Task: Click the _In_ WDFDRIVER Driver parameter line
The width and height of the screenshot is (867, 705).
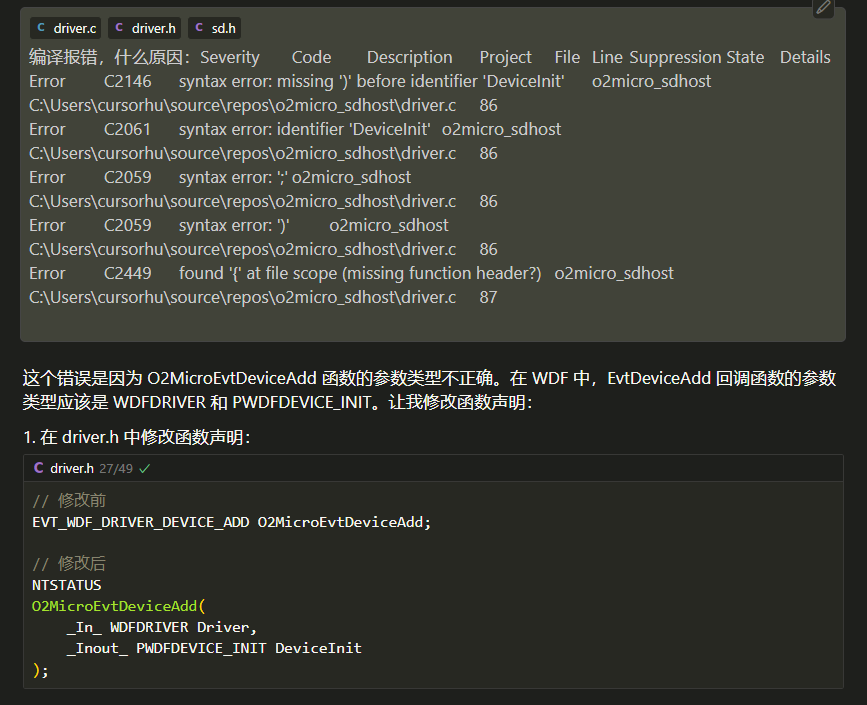Action: [x=161, y=627]
